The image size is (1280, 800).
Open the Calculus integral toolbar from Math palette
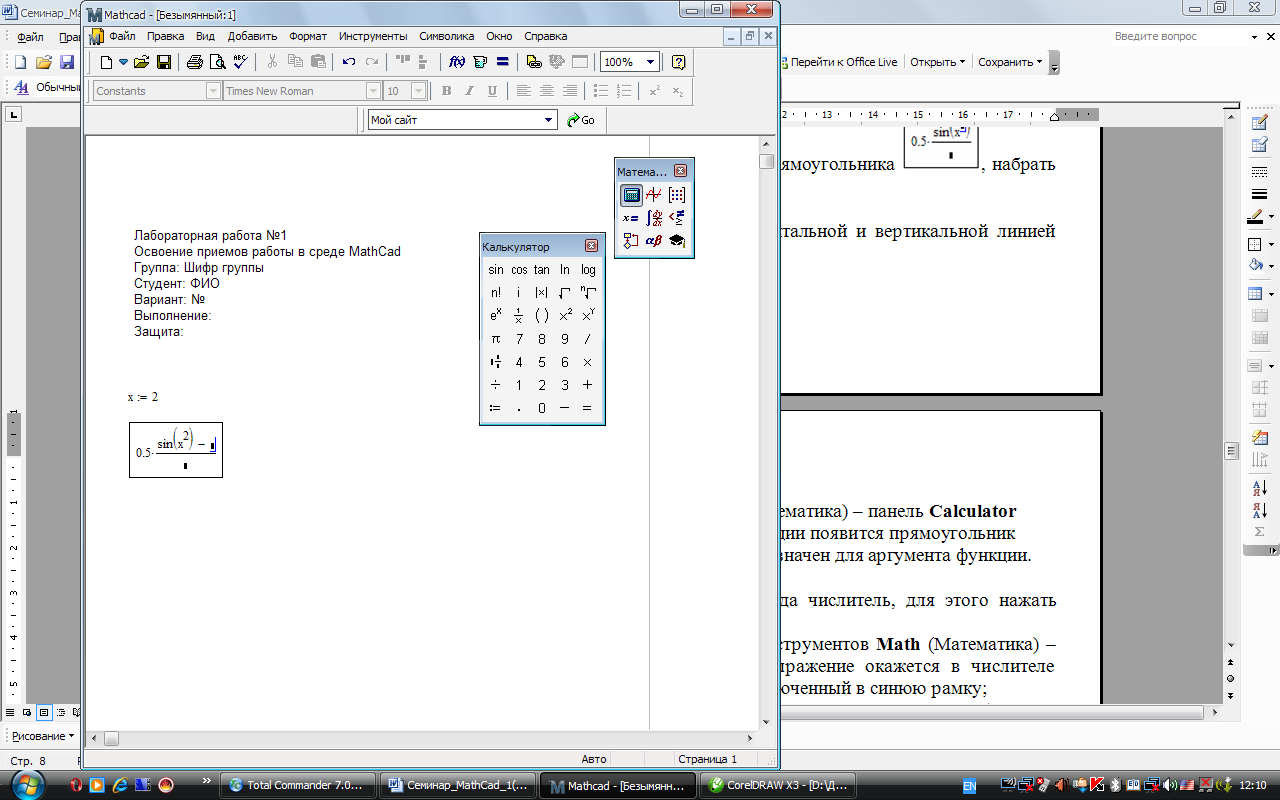pos(654,218)
